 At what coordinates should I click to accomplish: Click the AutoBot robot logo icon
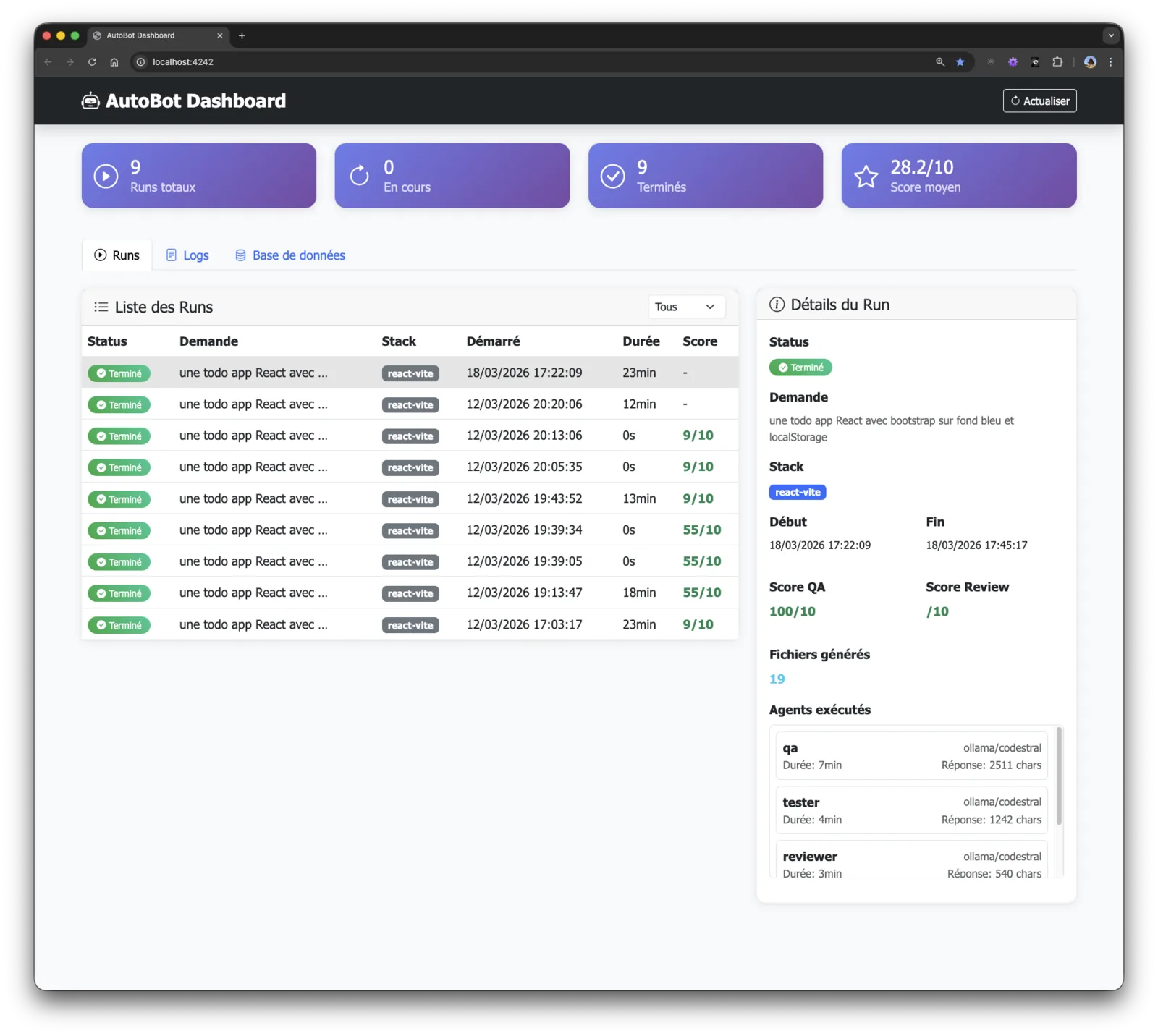coord(90,101)
